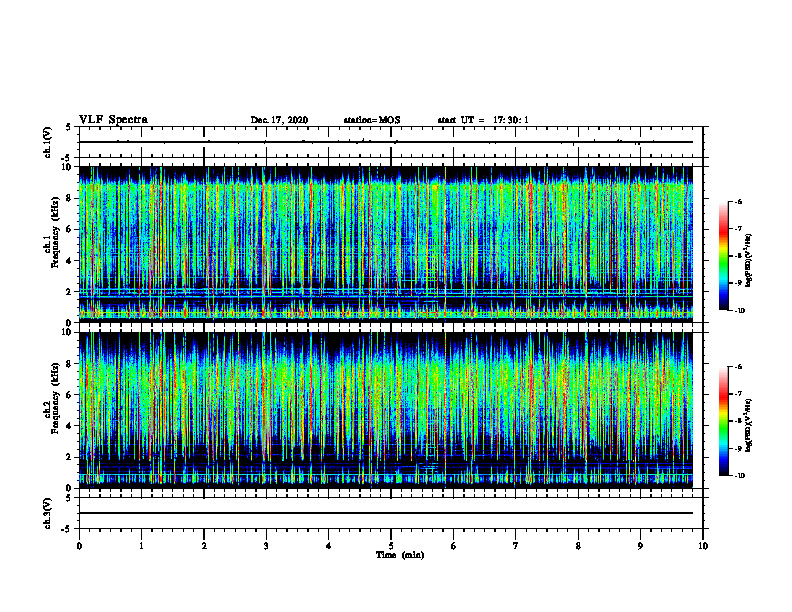Click the "0" kHz tick on ch.2 axis

coord(70,488)
